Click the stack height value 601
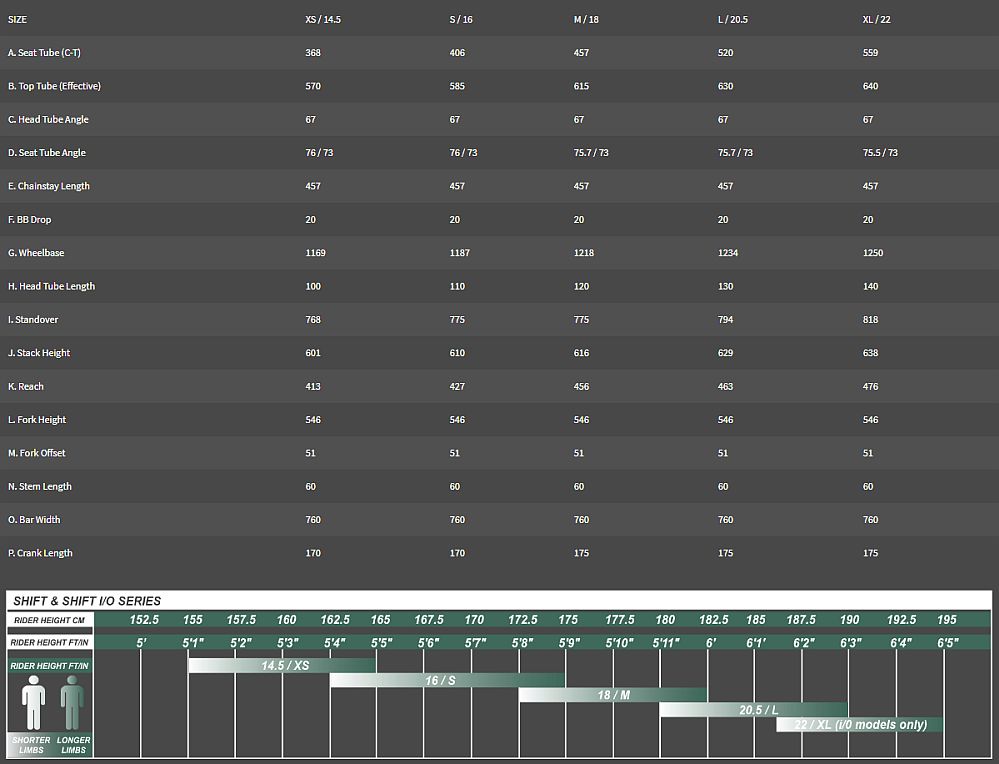Image resolution: width=999 pixels, height=764 pixels. tap(313, 353)
